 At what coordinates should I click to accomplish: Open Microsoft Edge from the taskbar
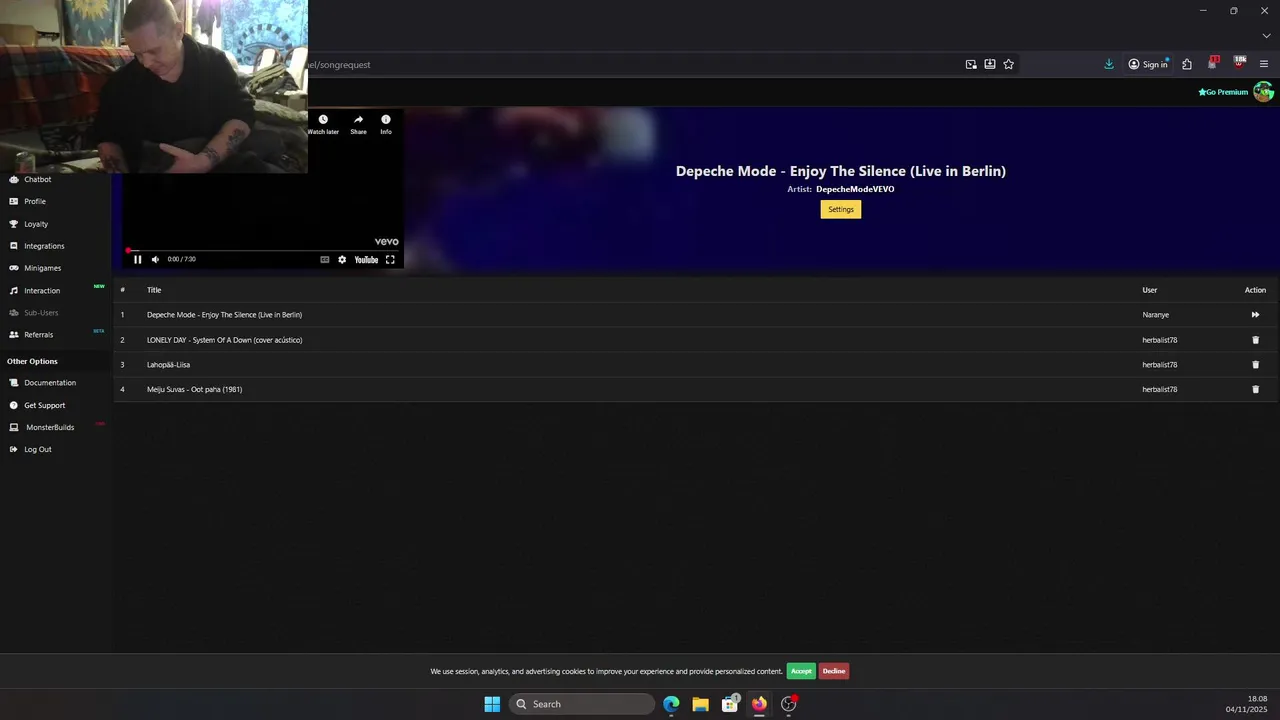coord(671,704)
